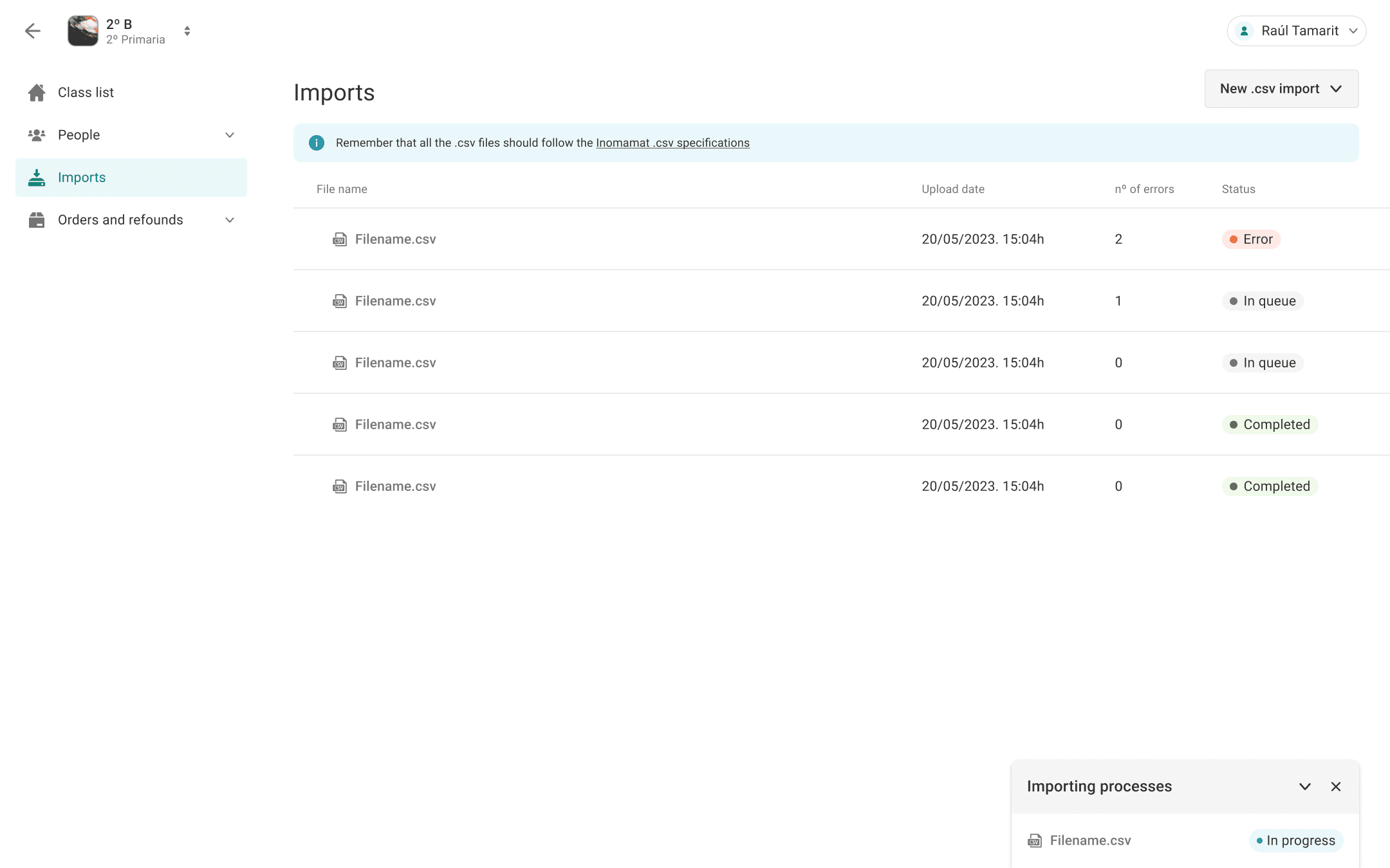Click the back arrow icon
1390x868 pixels.
click(33, 31)
